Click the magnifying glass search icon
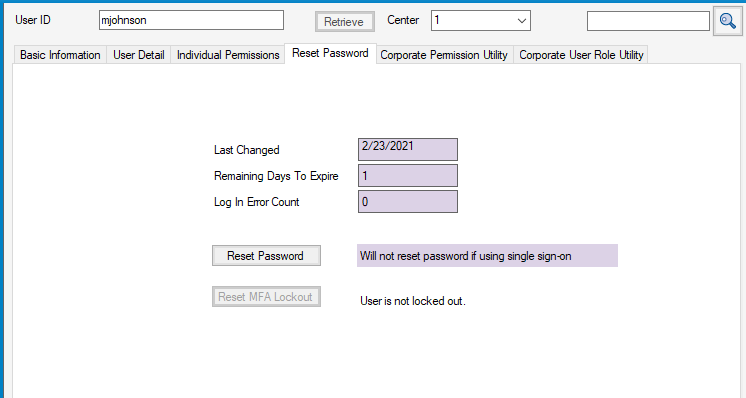 tap(727, 21)
